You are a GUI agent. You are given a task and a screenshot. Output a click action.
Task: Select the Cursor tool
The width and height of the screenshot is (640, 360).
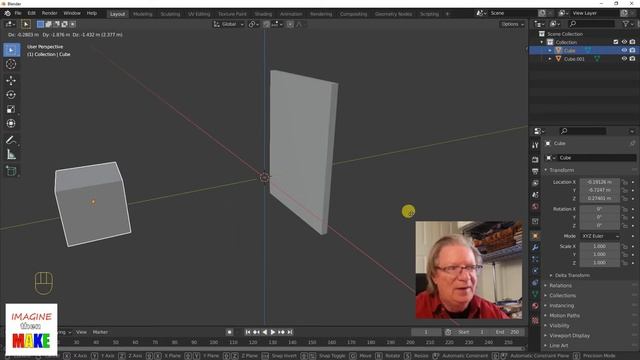click(x=11, y=64)
